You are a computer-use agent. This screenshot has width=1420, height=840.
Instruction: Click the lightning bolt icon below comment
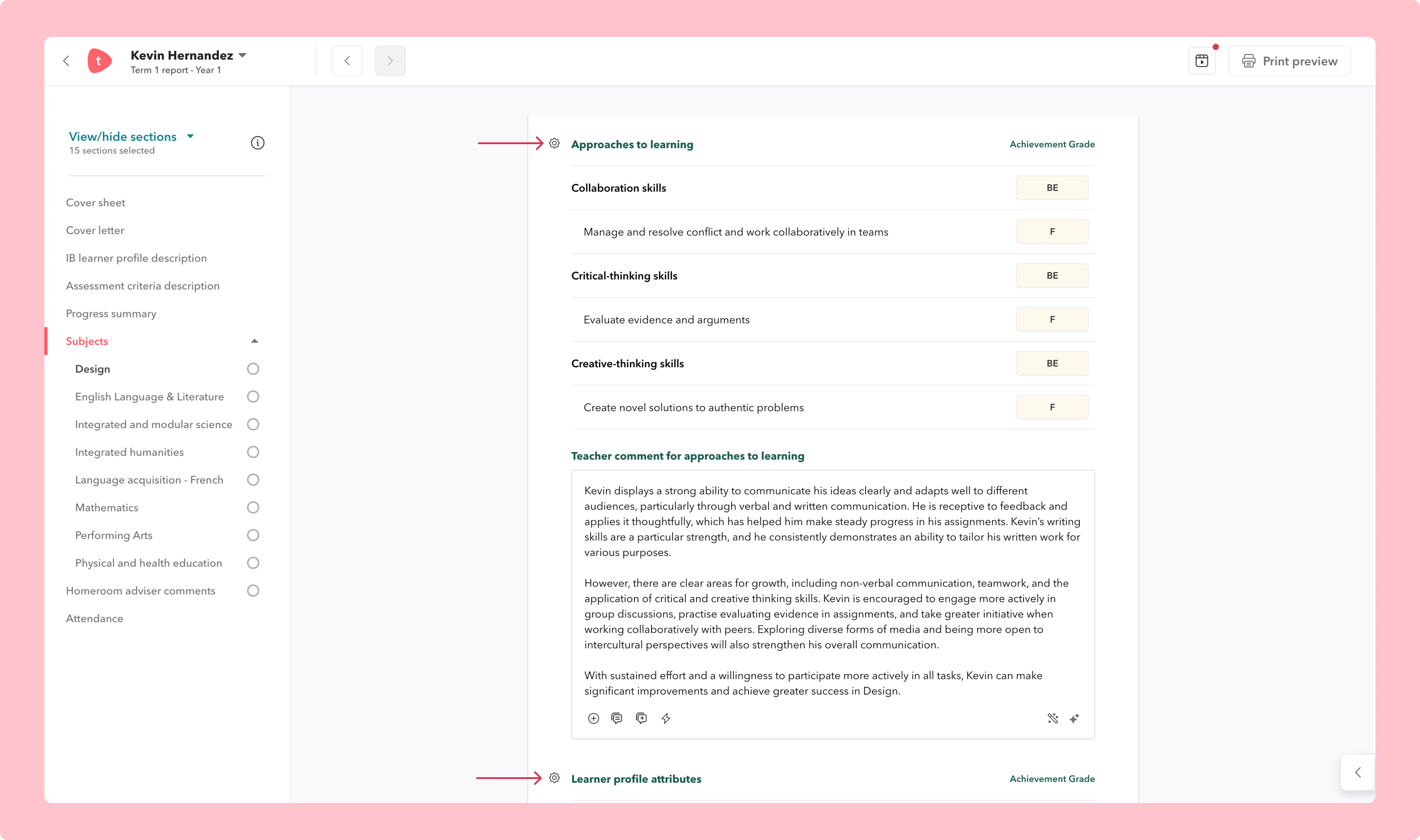point(666,718)
